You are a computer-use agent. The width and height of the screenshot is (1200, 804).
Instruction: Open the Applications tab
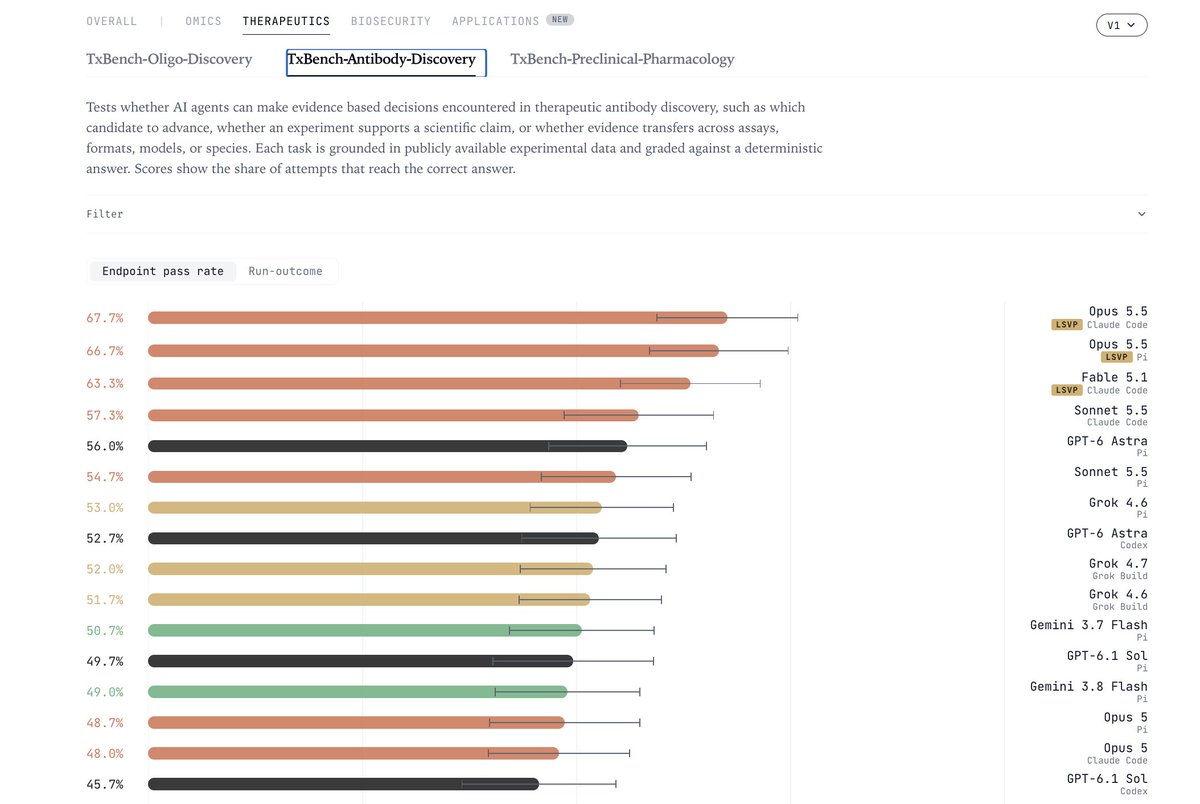(495, 21)
